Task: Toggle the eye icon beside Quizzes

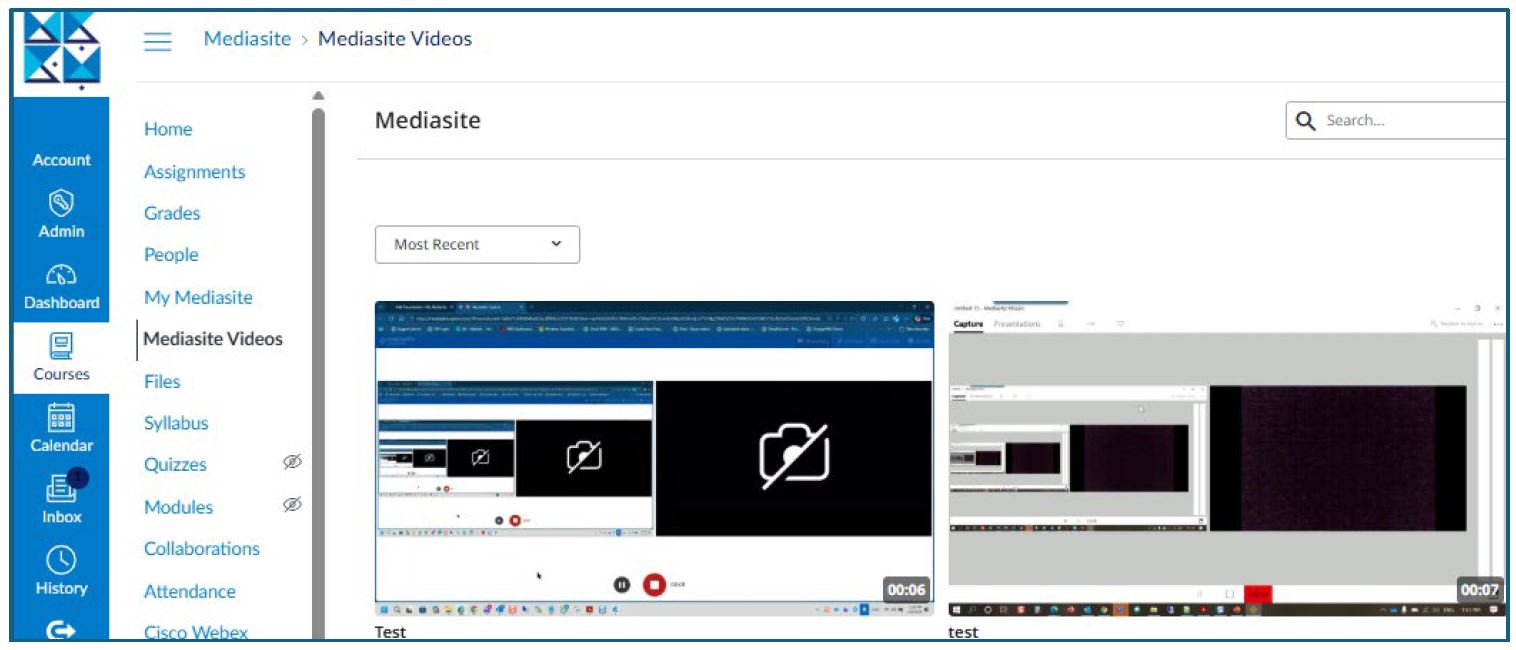Action: [x=292, y=462]
